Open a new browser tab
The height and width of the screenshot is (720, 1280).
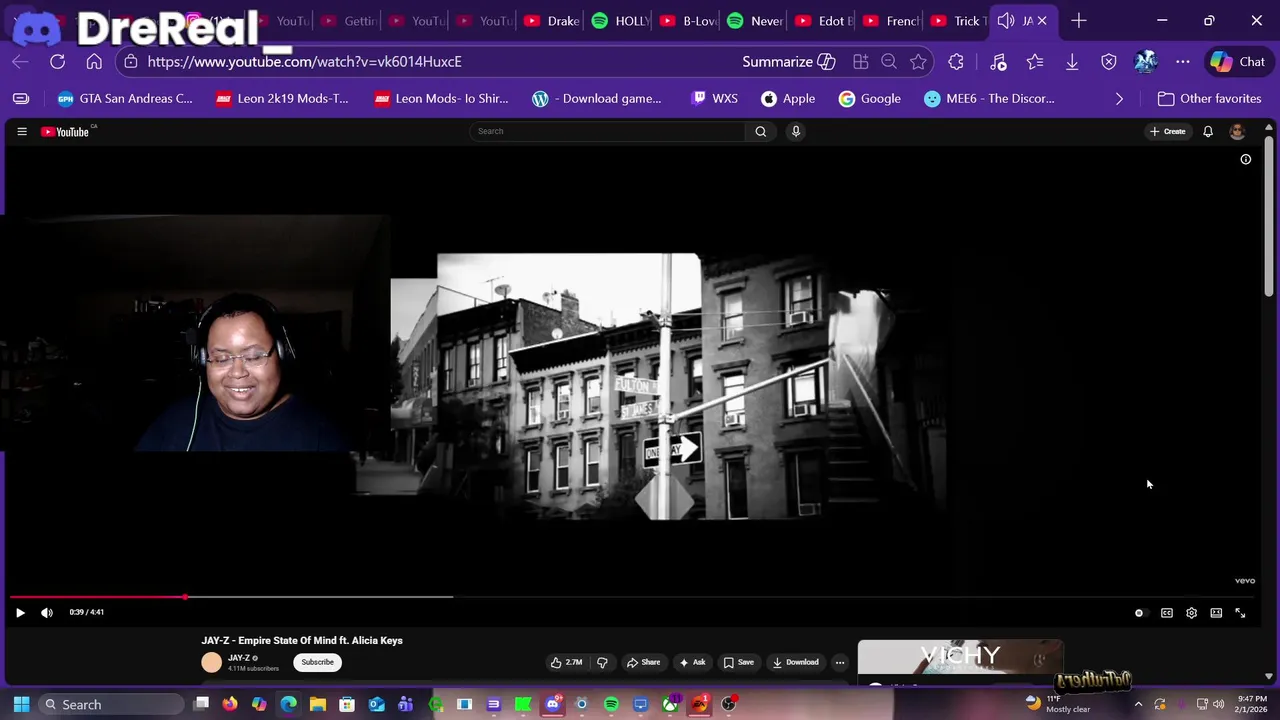click(x=1078, y=21)
